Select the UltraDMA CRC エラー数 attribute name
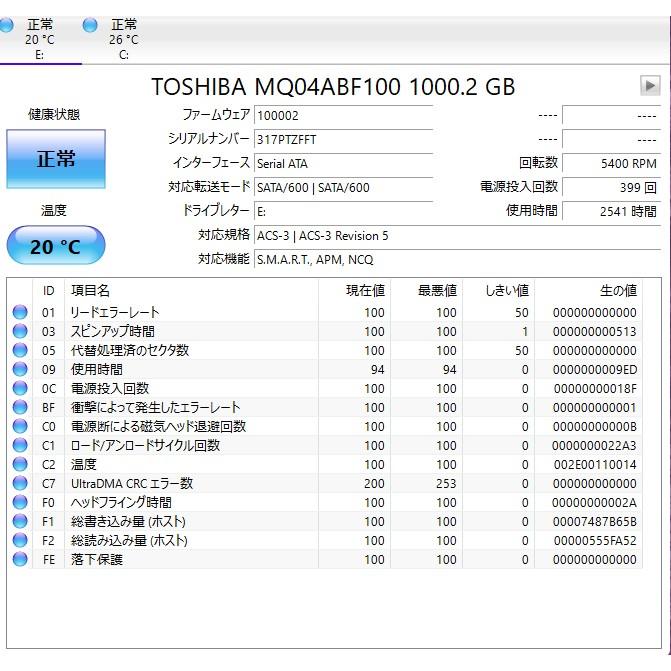This screenshot has width=671, height=671. click(x=132, y=484)
